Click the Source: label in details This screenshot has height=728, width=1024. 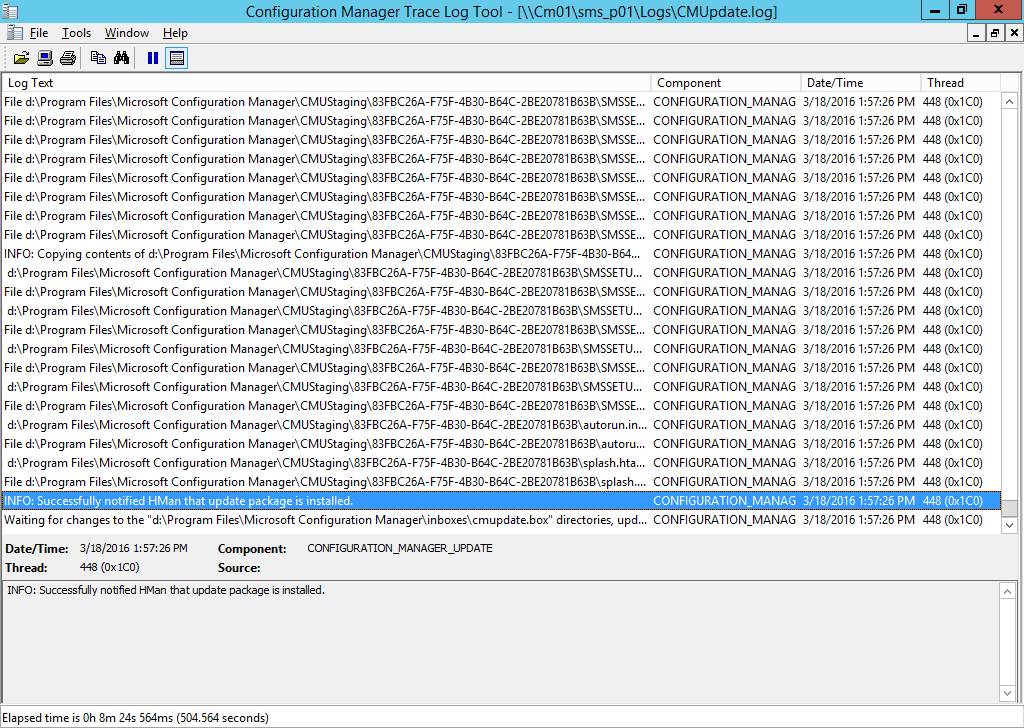(x=239, y=568)
